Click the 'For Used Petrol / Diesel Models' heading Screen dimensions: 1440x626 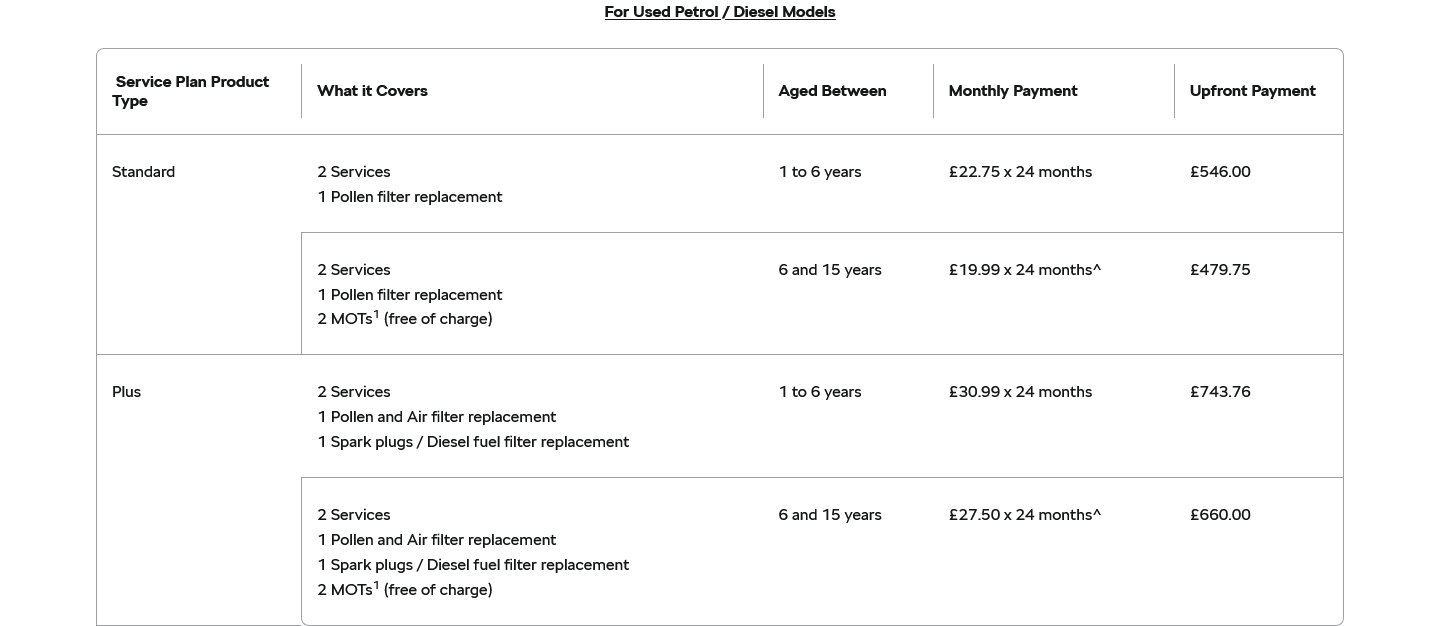click(x=720, y=12)
